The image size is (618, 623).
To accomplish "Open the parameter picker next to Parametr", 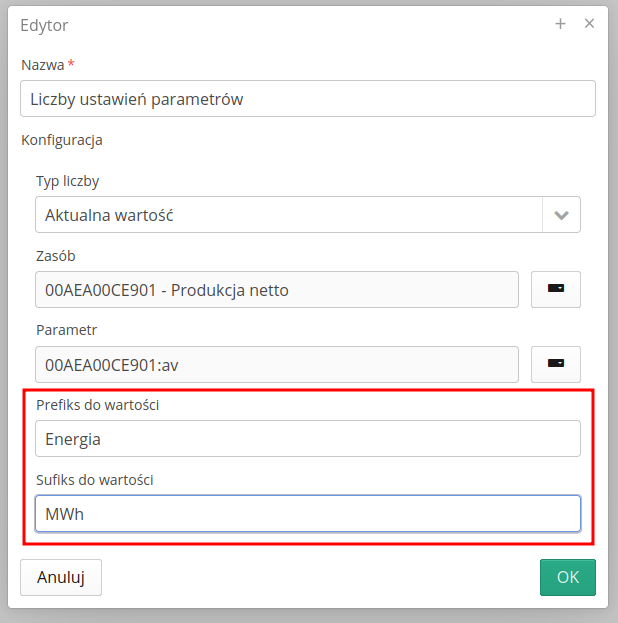I will pos(555,364).
